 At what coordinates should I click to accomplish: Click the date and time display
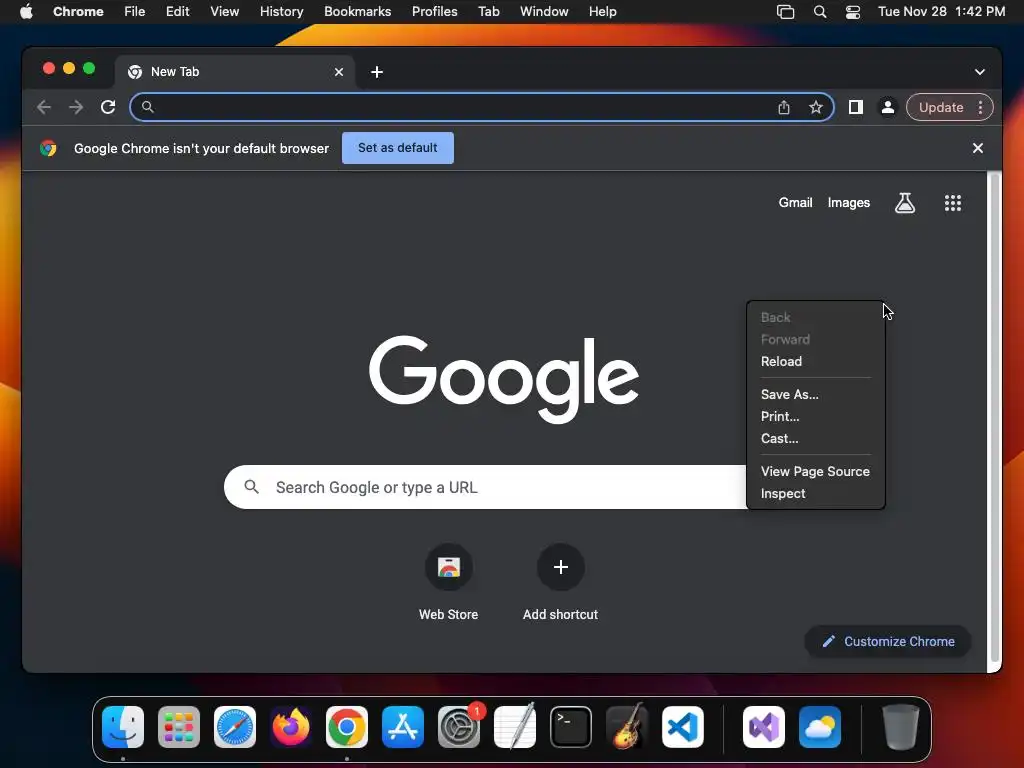(941, 12)
